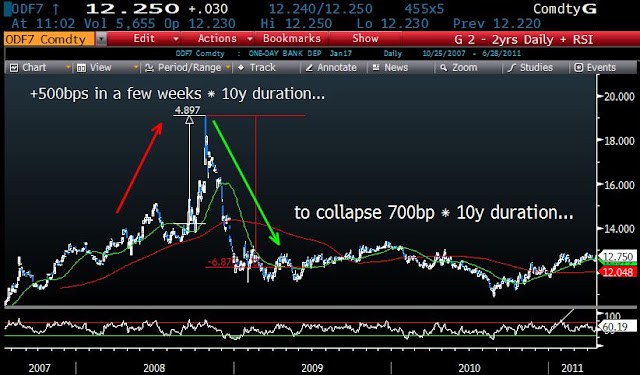The height and width of the screenshot is (375, 640).
Task: Open the Actions menu
Action: [217, 39]
